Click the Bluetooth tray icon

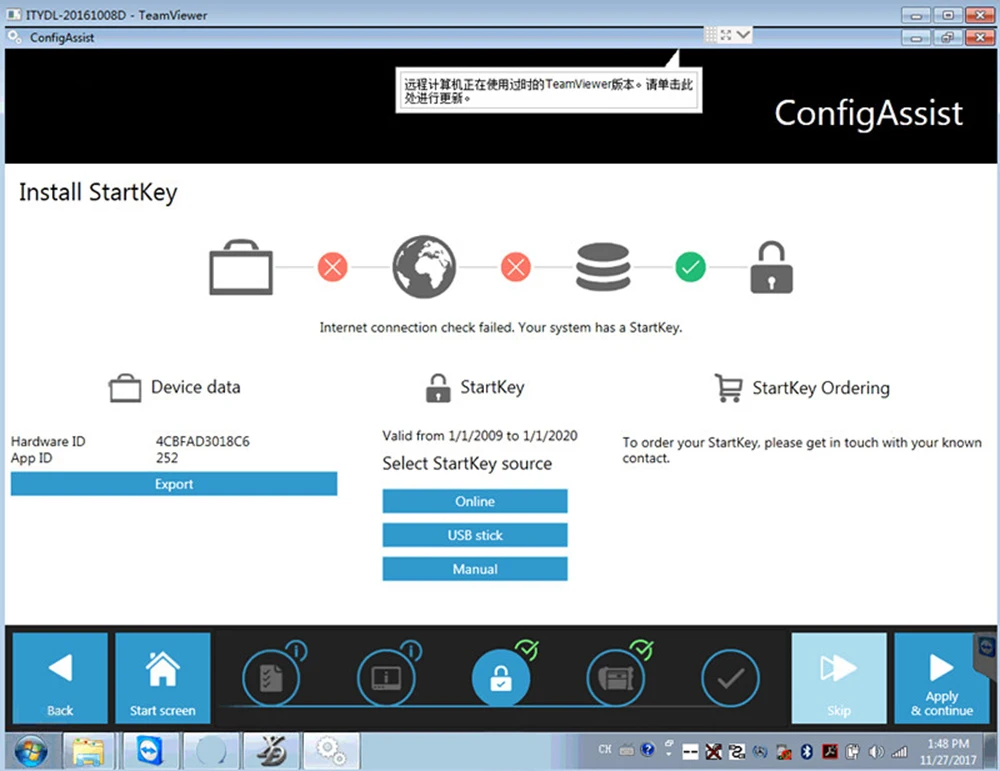point(806,752)
